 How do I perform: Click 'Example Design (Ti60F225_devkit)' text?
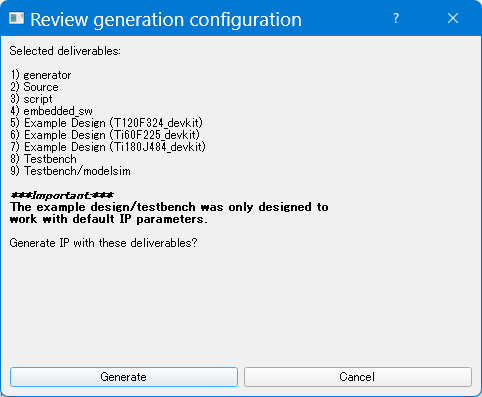[x=112, y=135]
